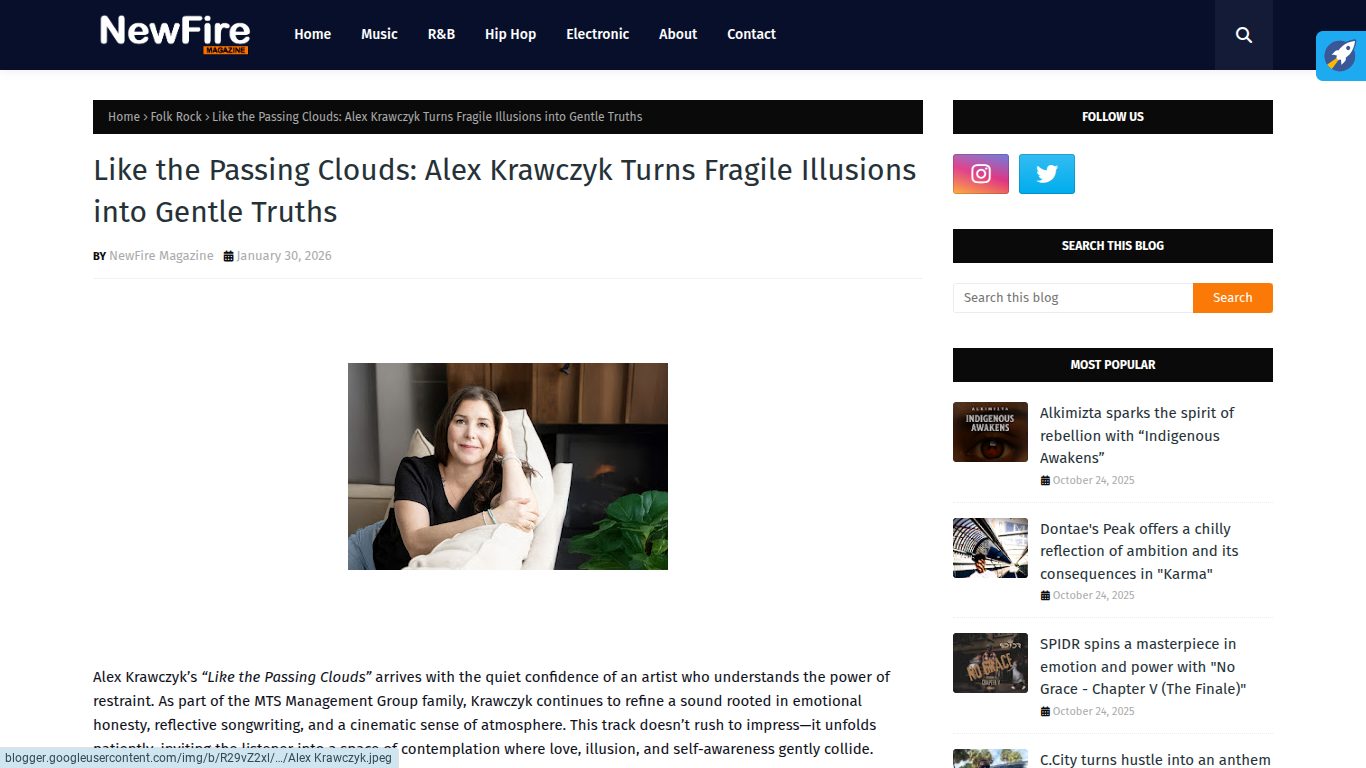
Task: Read the Alkimizta Indigenous Awakens article title
Action: 1137,435
